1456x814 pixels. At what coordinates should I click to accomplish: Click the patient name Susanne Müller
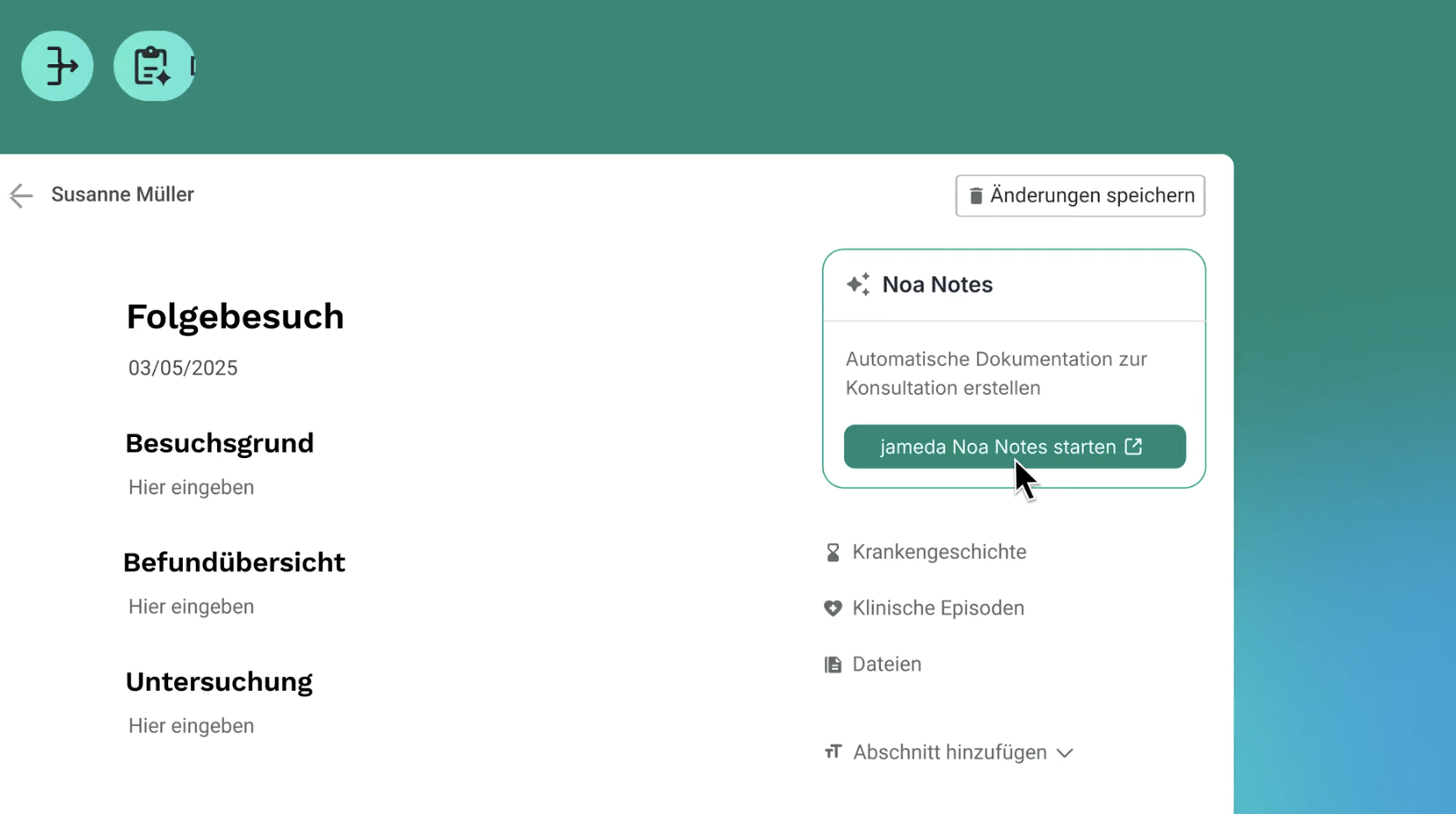point(122,194)
